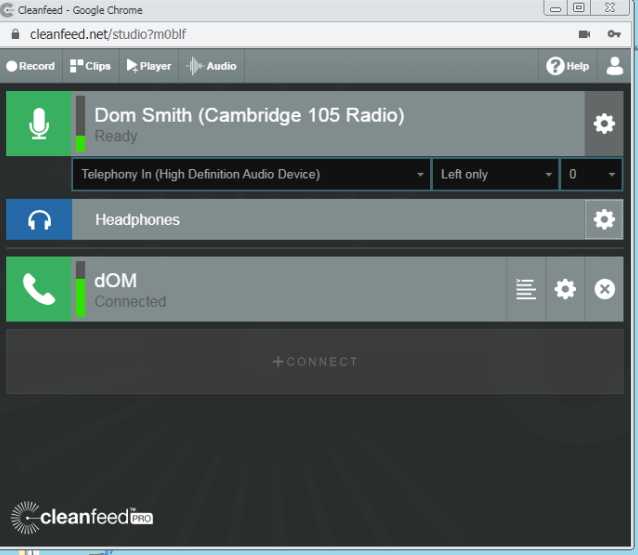Click the password key icon in address bar
This screenshot has width=638, height=555.
[614, 34]
